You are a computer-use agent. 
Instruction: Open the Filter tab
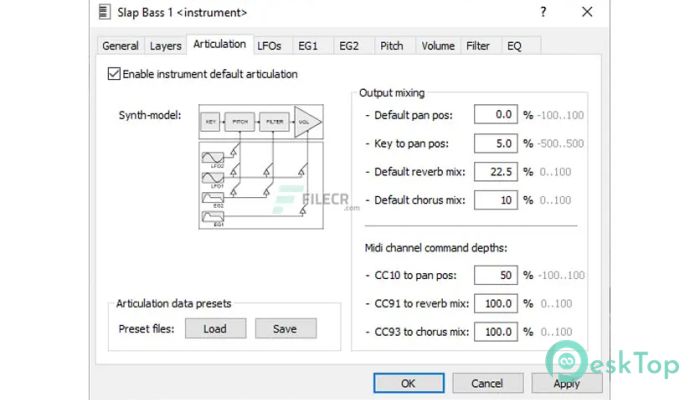478,46
